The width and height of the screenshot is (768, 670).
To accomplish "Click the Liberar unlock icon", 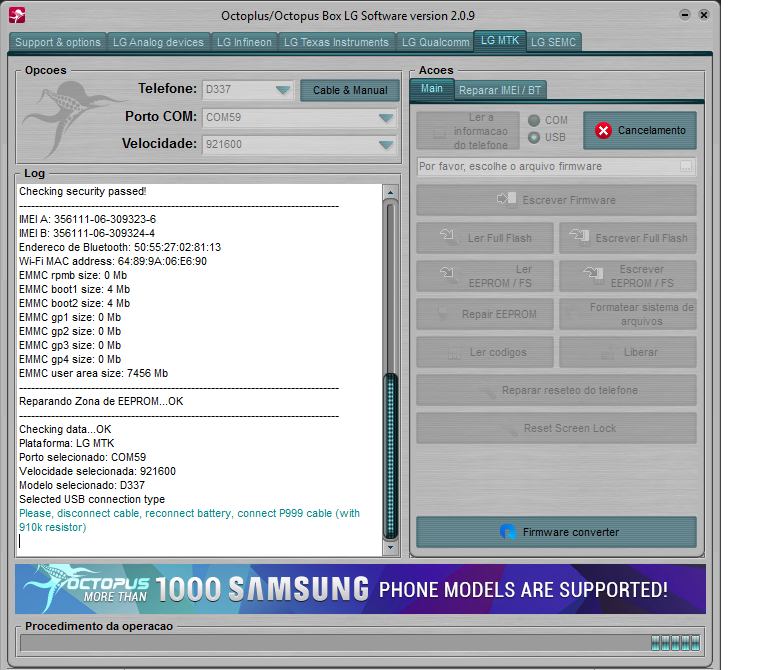I will pyautogui.click(x=607, y=353).
